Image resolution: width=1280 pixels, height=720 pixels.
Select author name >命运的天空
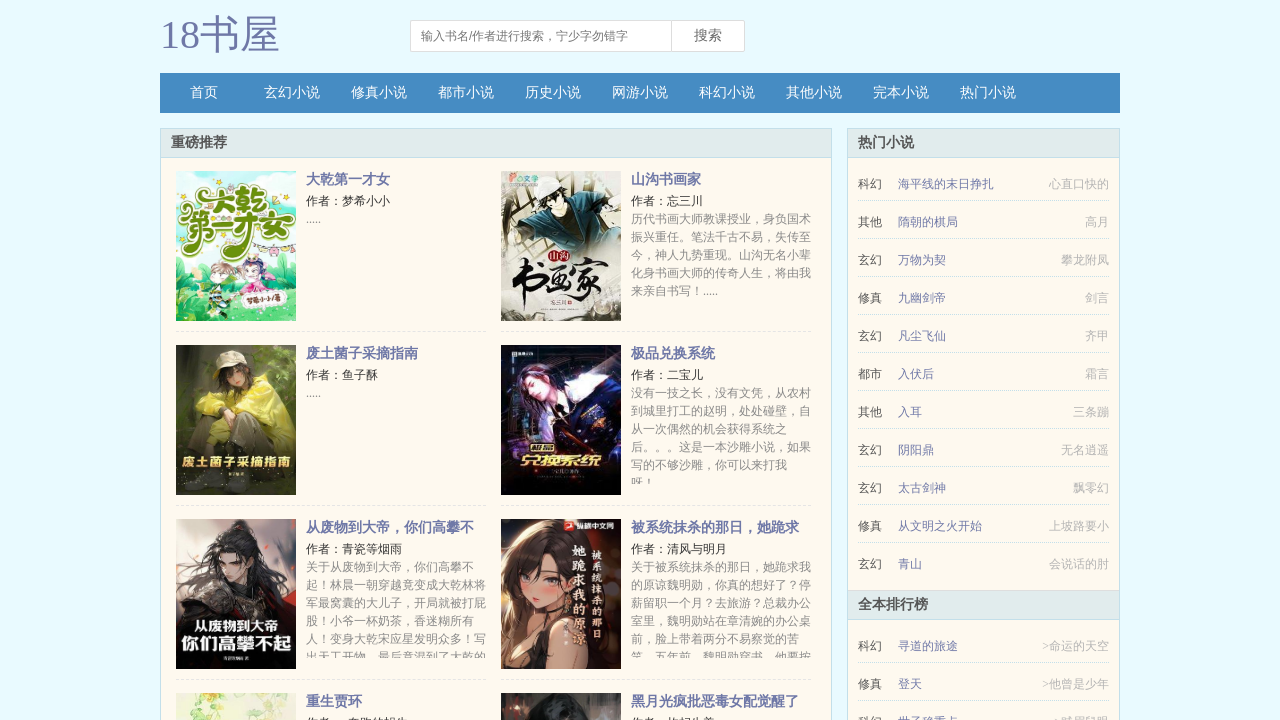click(x=1075, y=646)
